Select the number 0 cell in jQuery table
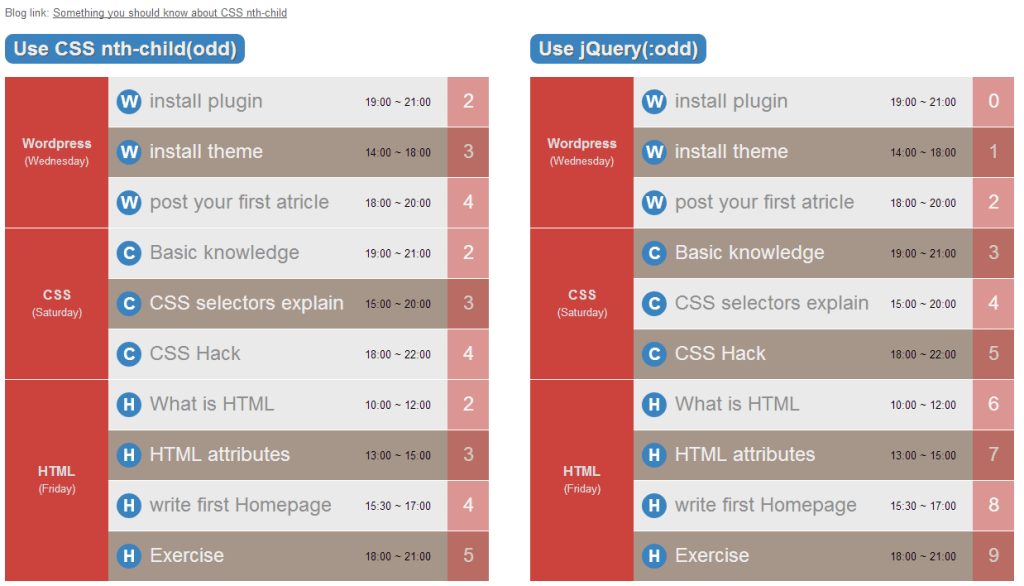 pos(993,101)
